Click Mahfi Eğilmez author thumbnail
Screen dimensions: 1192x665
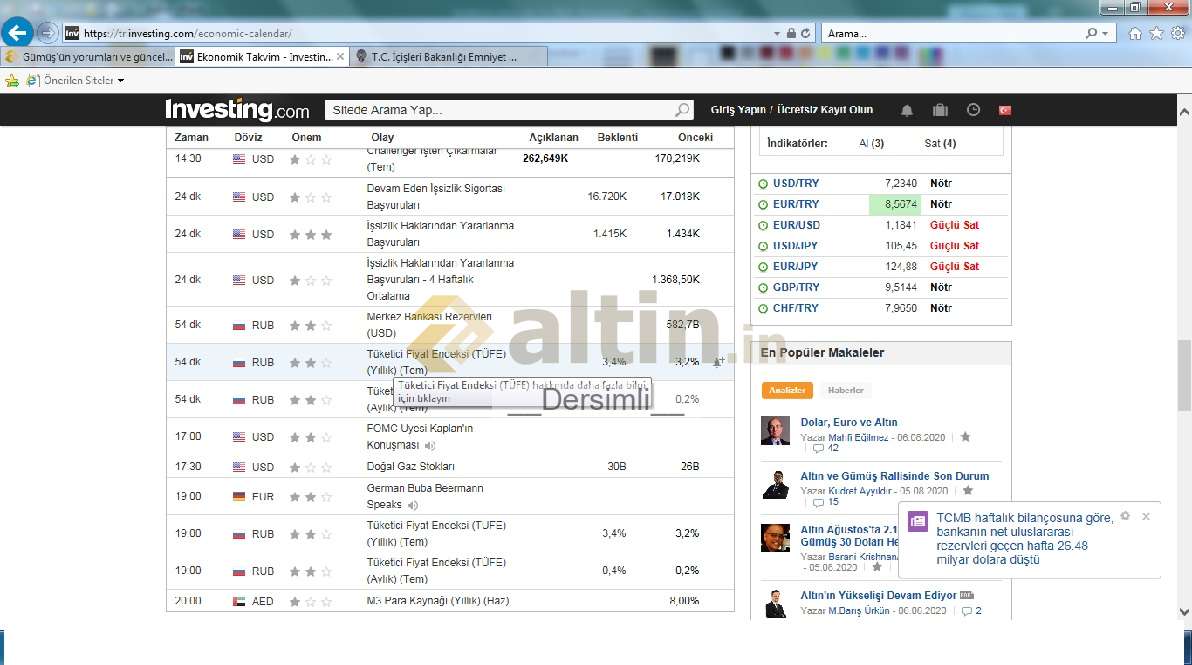[x=775, y=431]
